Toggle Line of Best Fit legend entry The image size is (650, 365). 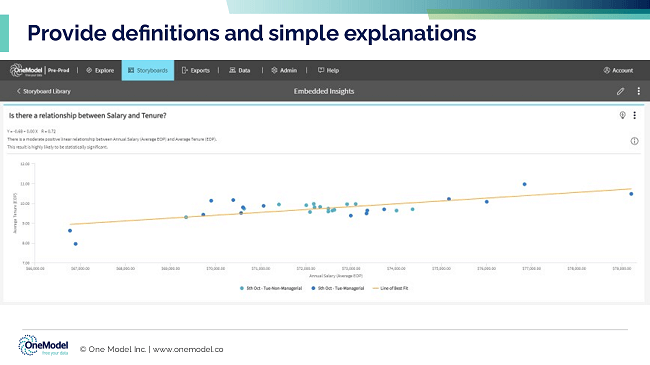pos(390,288)
